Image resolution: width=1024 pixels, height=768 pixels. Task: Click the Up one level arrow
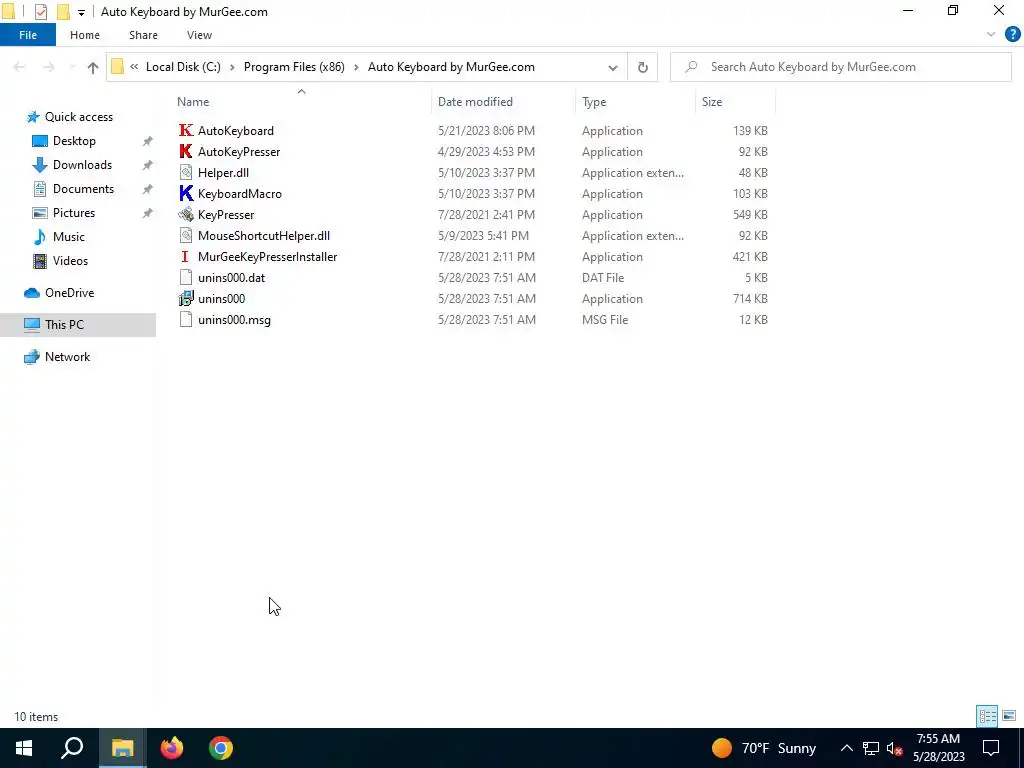click(x=93, y=67)
